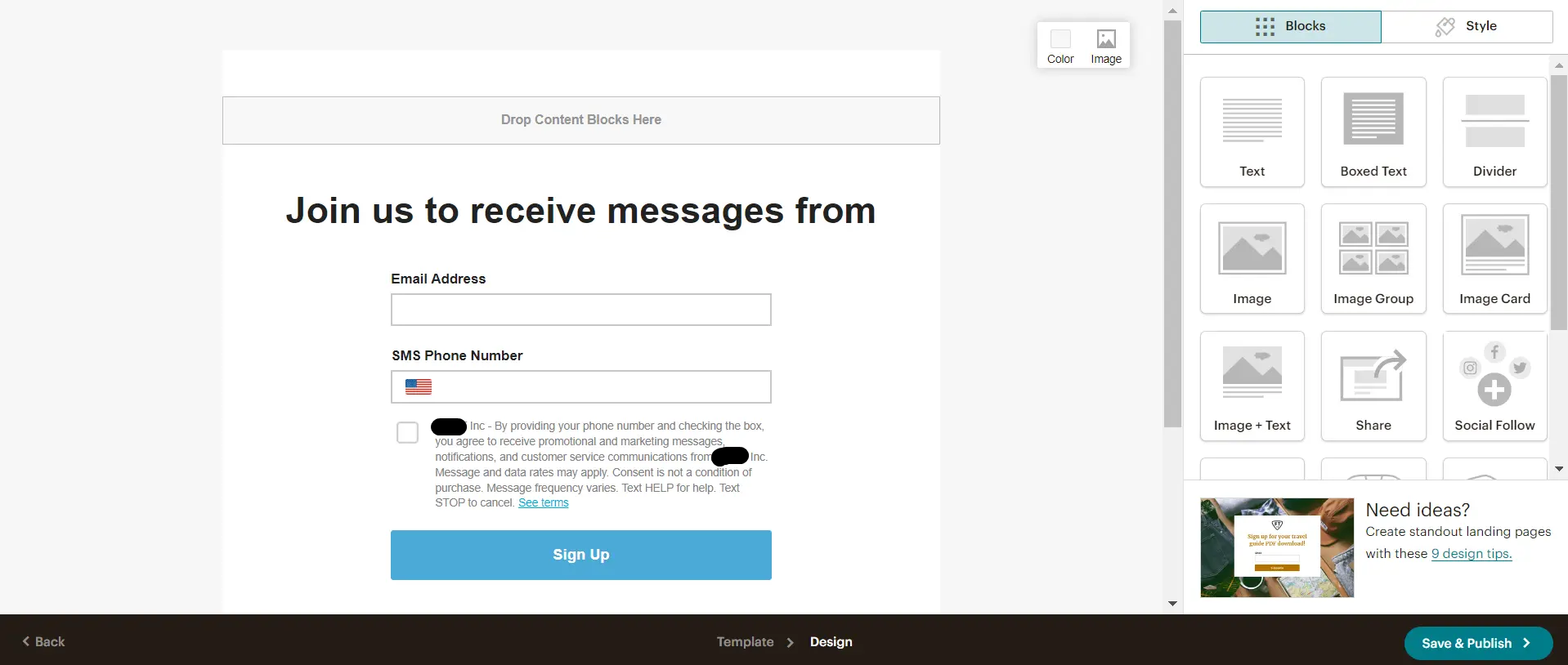The width and height of the screenshot is (1568, 665).
Task: Click Save & Publish button
Action: [1478, 643]
